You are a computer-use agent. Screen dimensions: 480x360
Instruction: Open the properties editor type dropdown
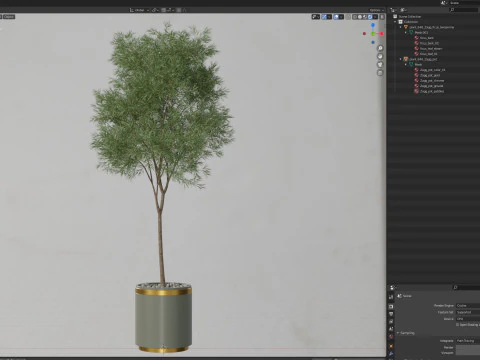click(x=393, y=287)
